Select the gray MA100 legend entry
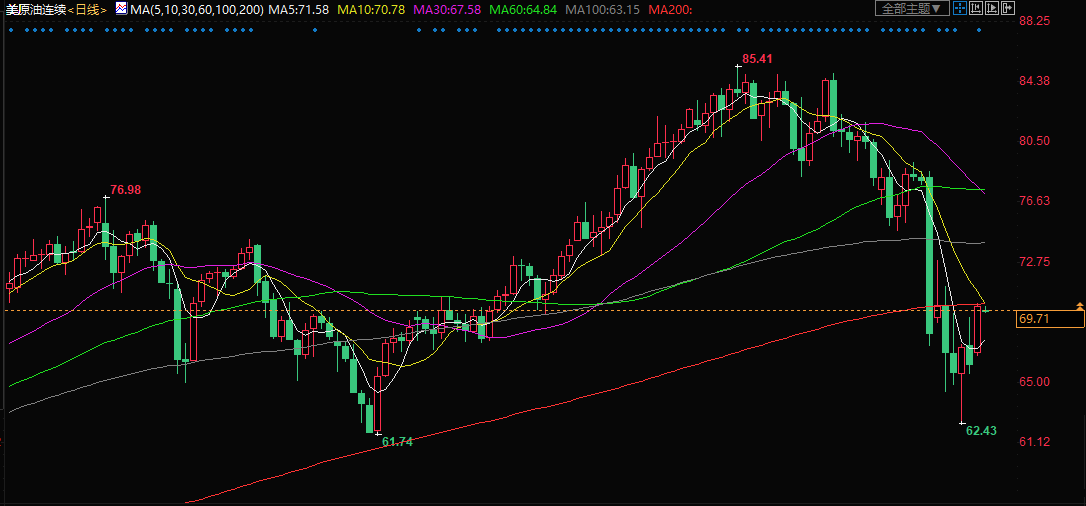 tap(601, 9)
